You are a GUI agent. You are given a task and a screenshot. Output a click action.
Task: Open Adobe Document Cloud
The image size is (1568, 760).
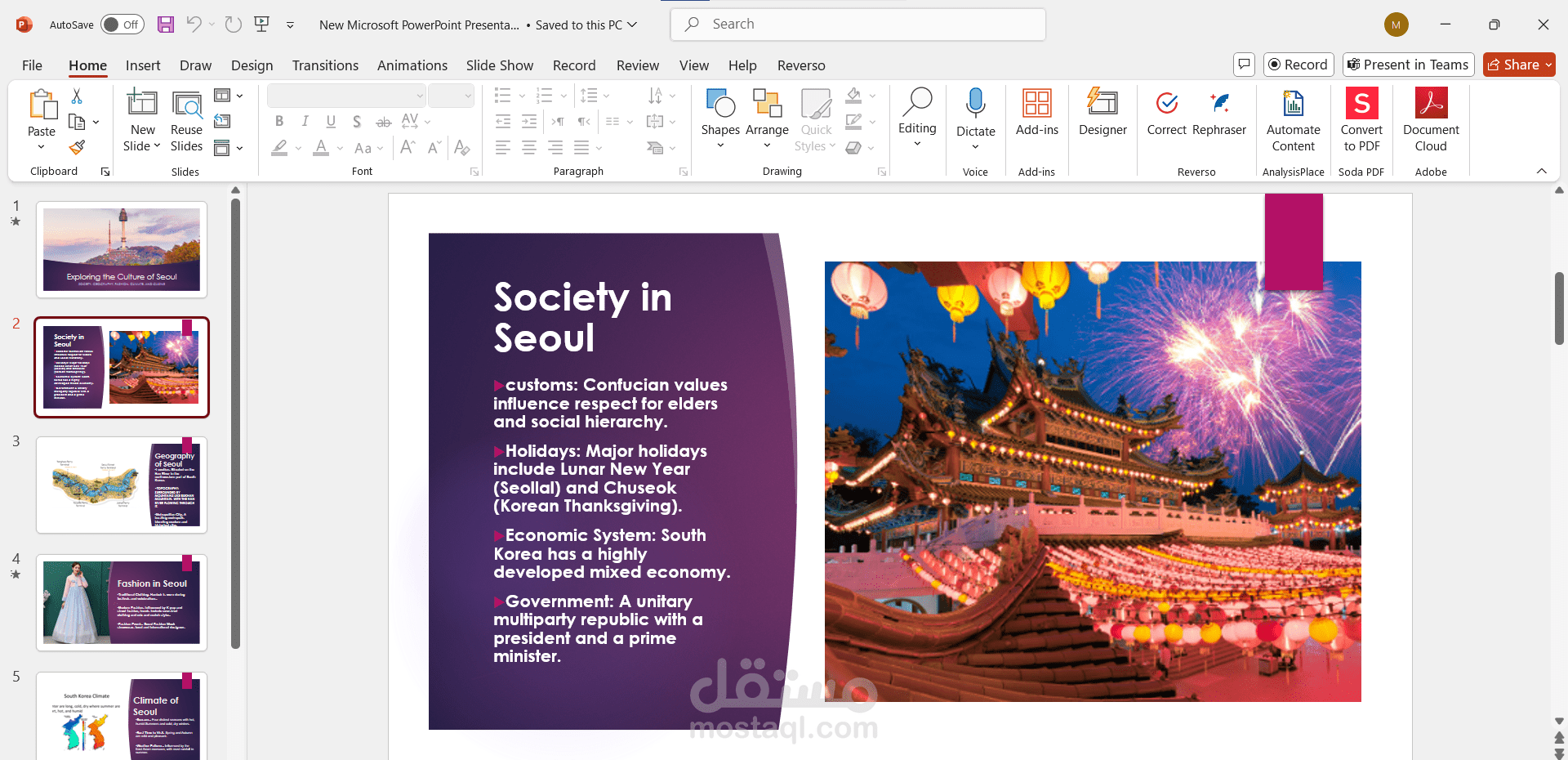point(1431,121)
